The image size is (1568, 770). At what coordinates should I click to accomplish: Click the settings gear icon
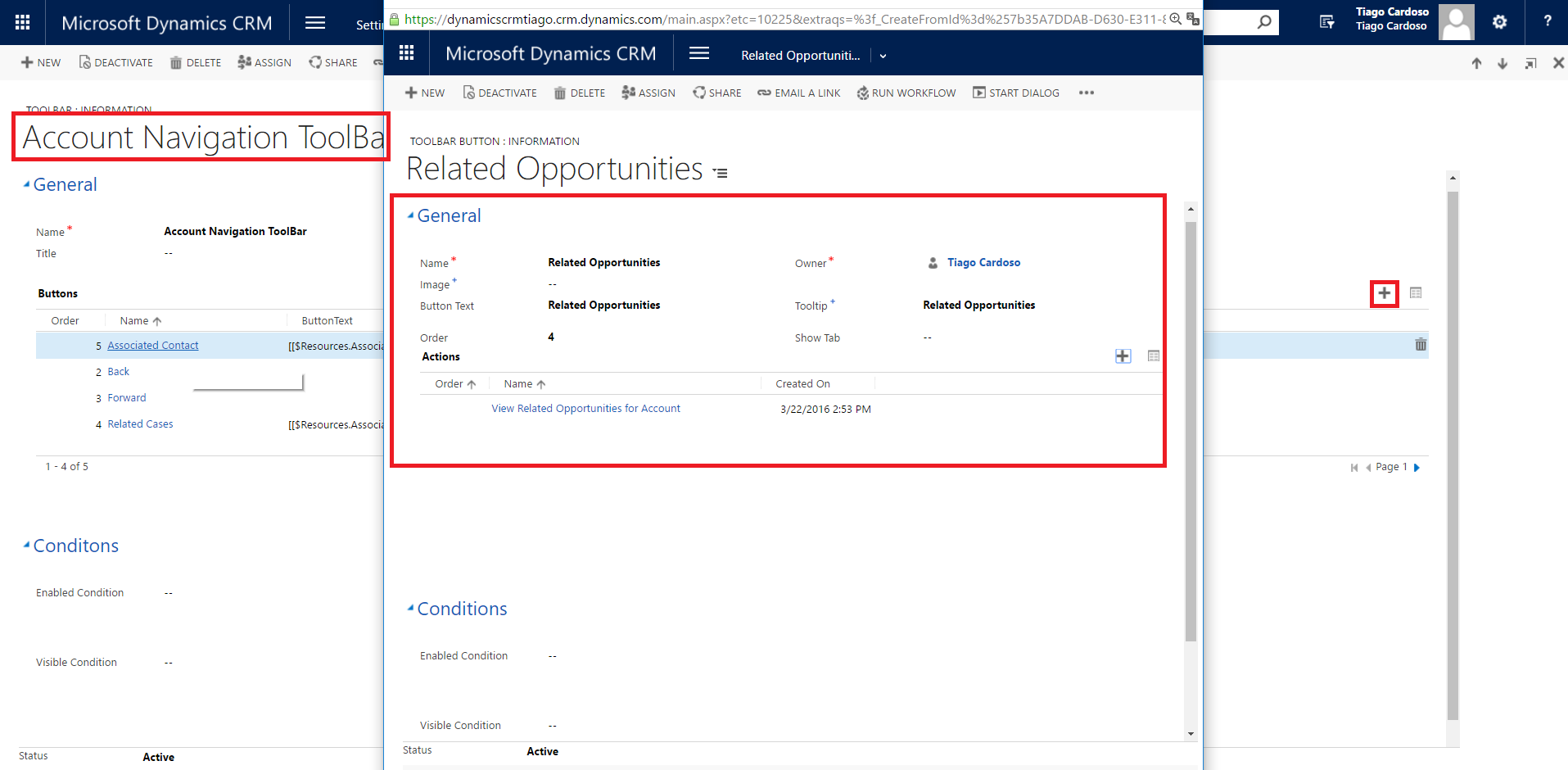1499,22
